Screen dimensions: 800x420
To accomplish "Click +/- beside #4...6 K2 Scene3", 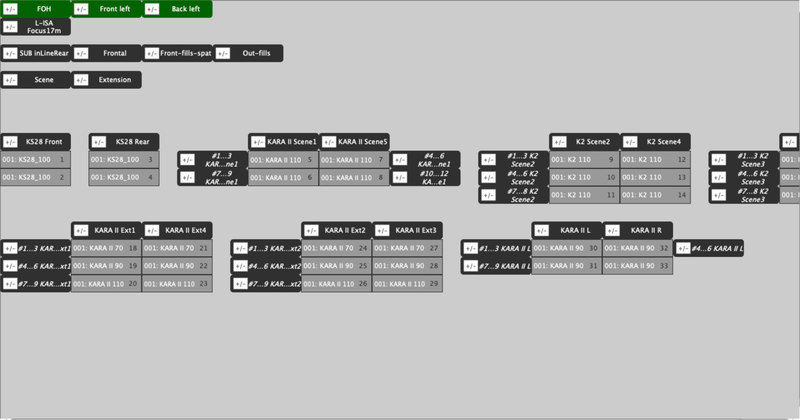I will [718, 178].
